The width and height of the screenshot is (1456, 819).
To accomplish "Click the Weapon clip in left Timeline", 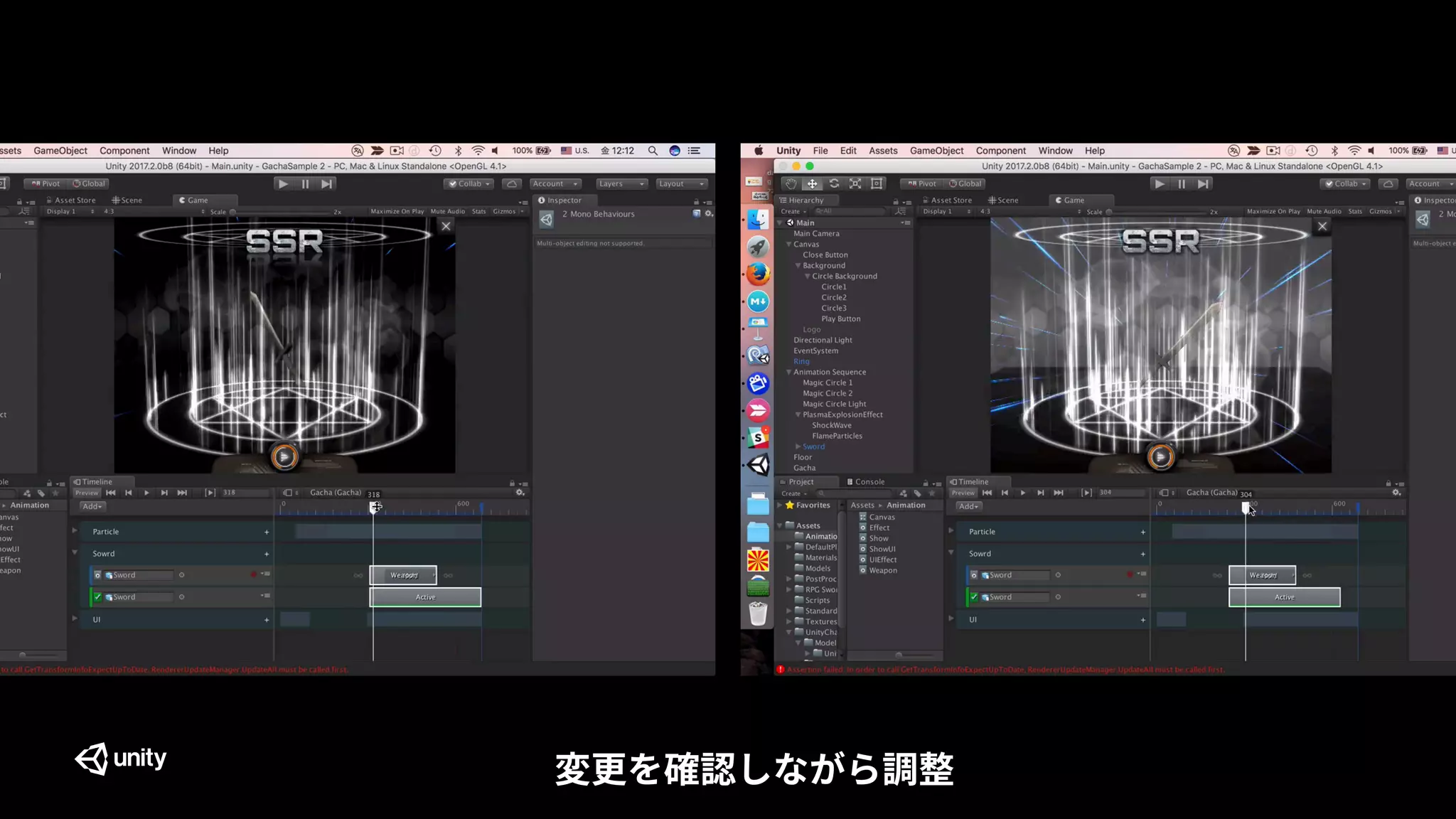I will point(403,575).
